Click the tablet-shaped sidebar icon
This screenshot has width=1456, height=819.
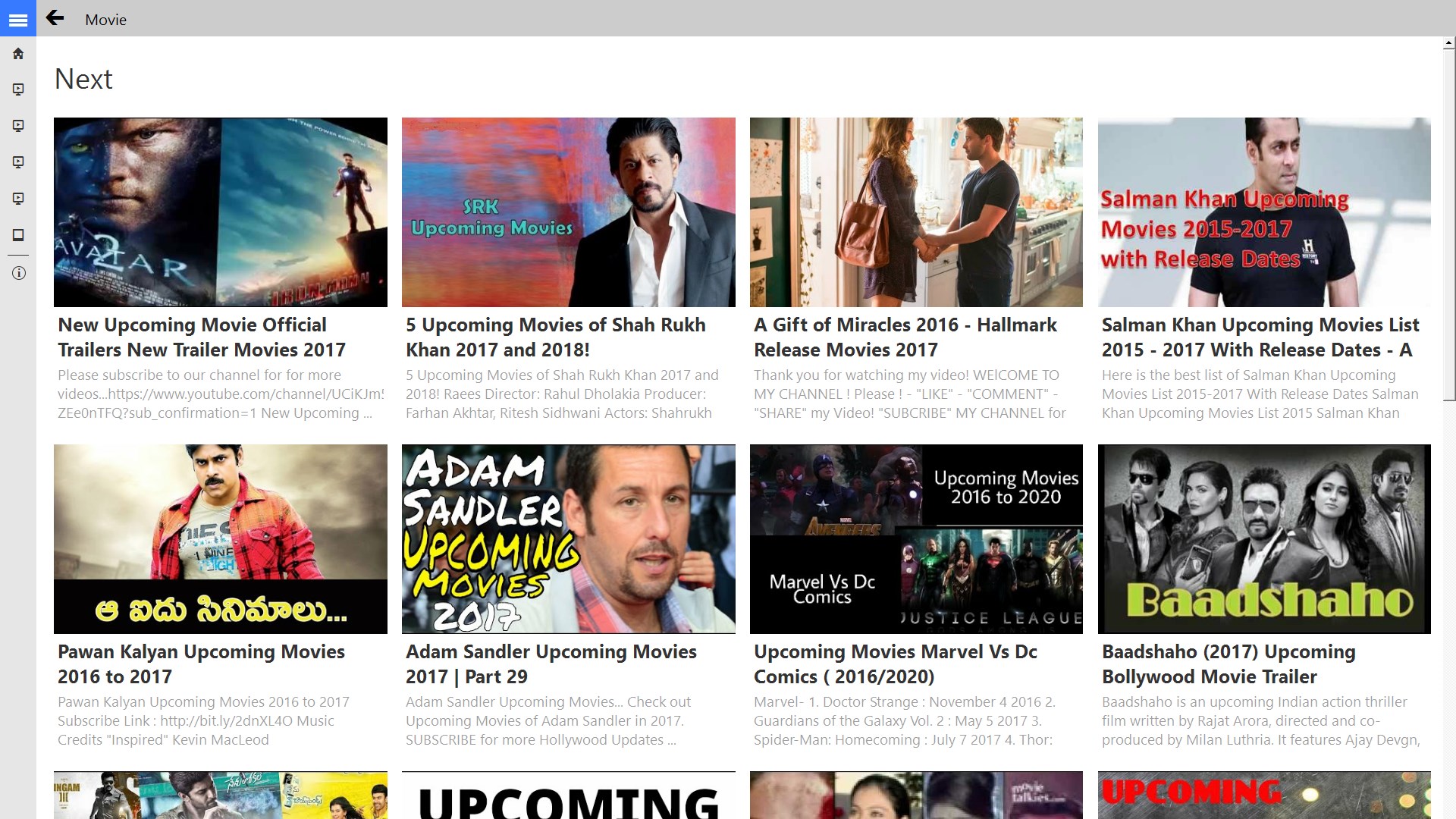18,235
